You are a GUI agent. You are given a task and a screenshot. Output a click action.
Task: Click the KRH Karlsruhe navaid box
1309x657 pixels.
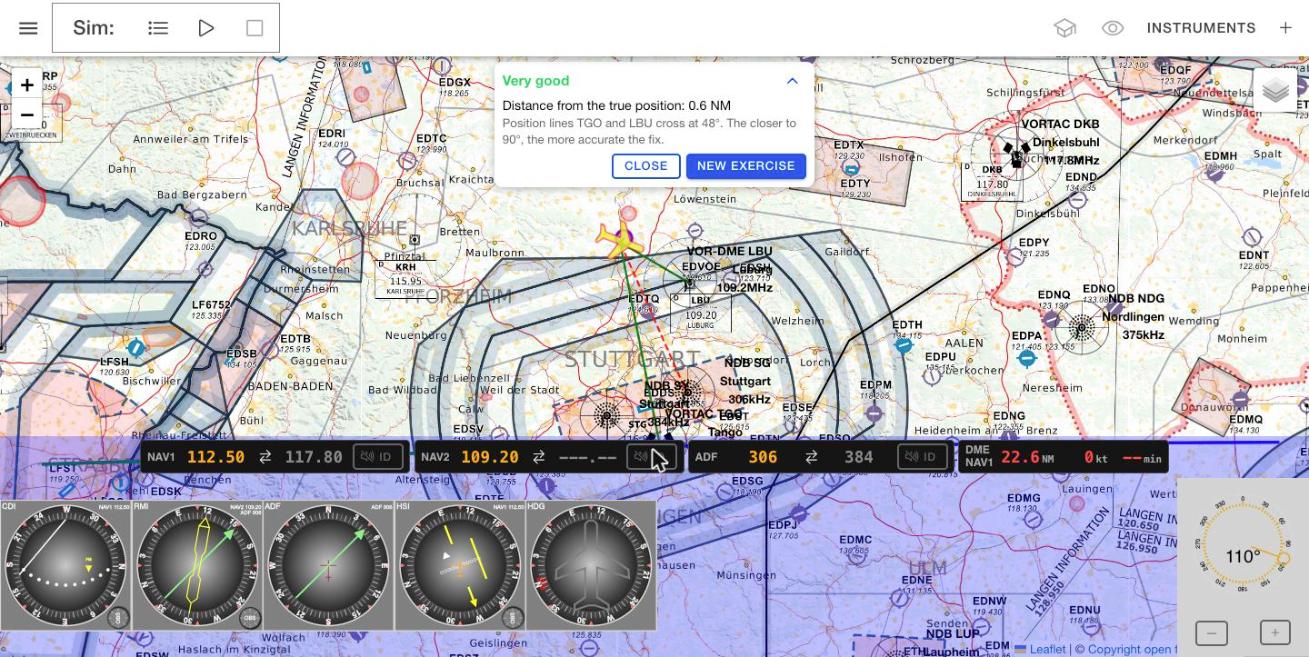coord(405,278)
